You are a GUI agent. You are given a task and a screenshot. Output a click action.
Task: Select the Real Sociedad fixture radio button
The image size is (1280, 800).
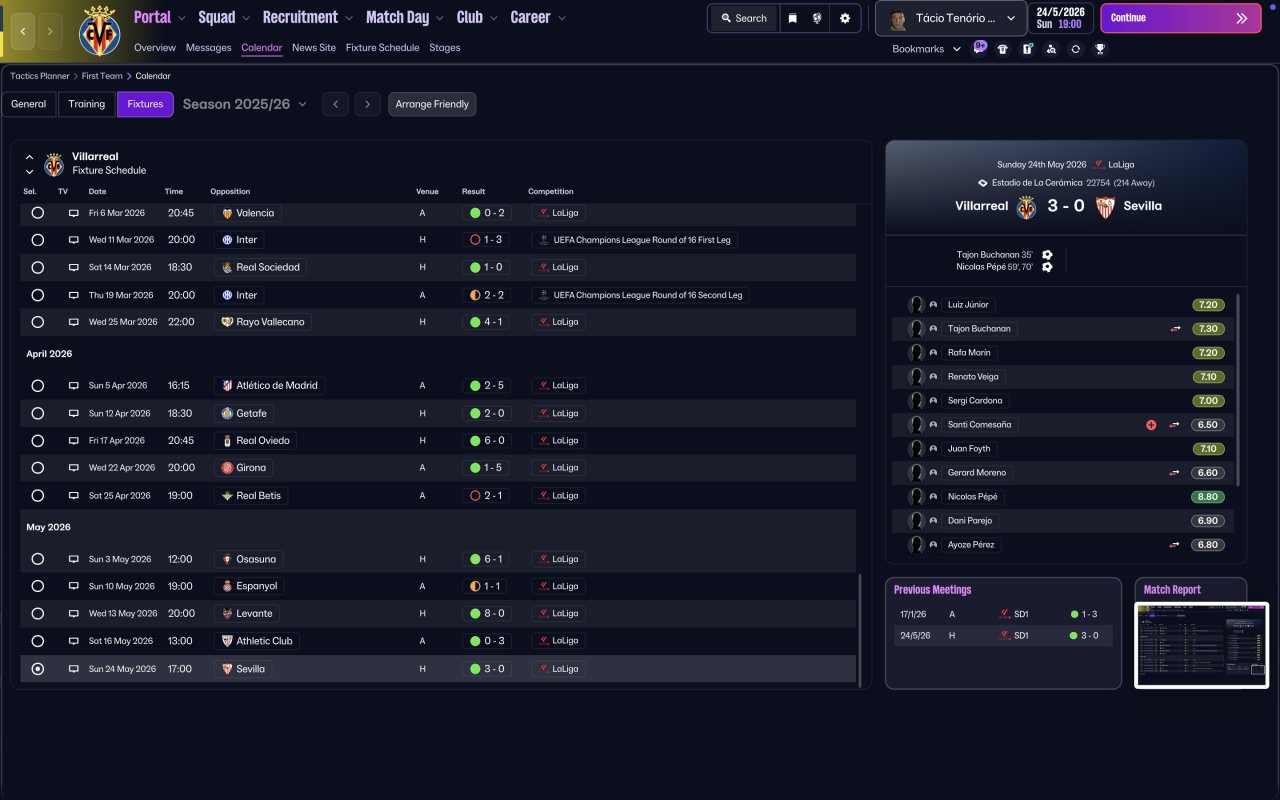[x=38, y=267]
